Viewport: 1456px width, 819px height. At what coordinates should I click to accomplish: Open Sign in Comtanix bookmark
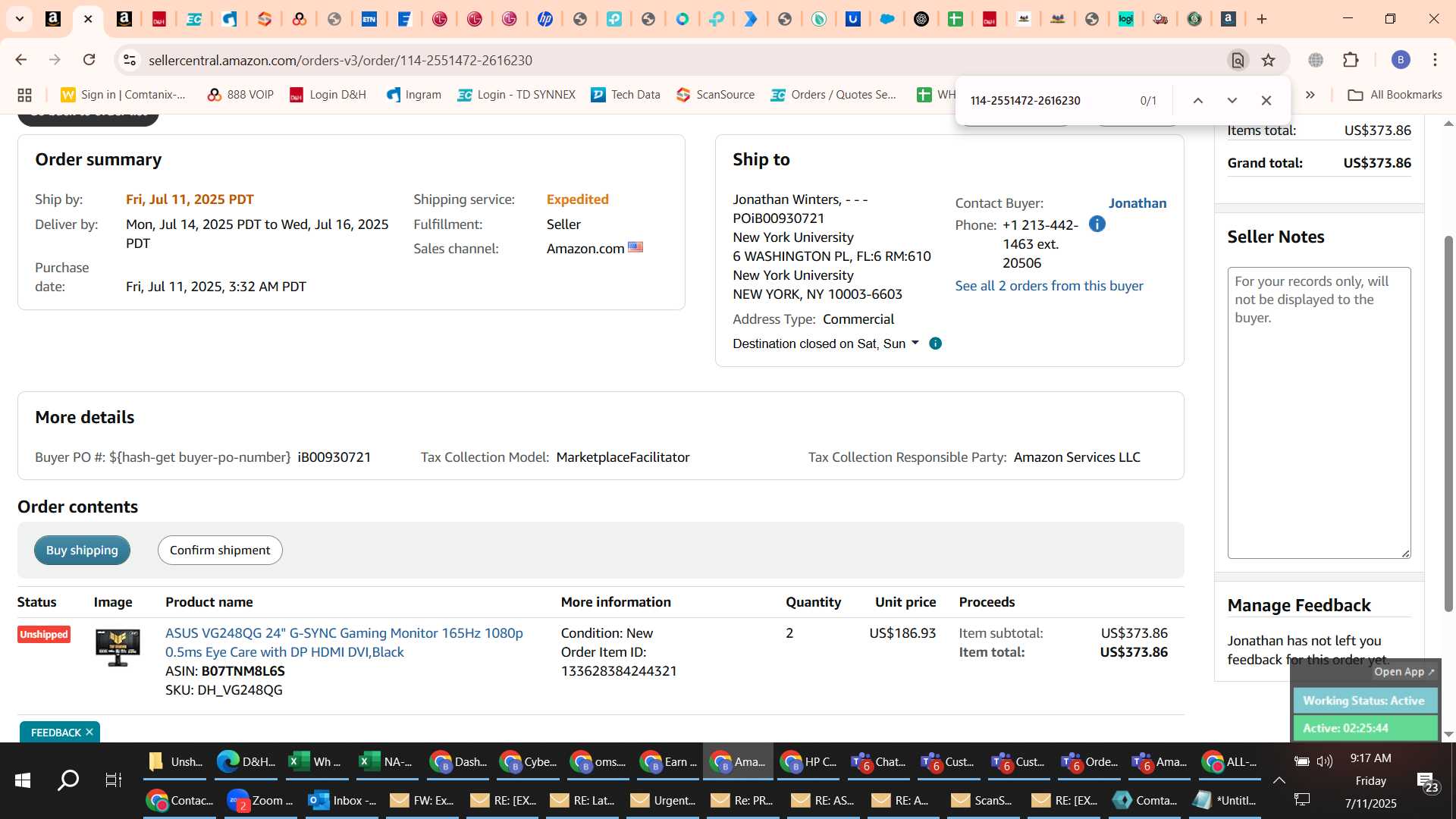[124, 95]
